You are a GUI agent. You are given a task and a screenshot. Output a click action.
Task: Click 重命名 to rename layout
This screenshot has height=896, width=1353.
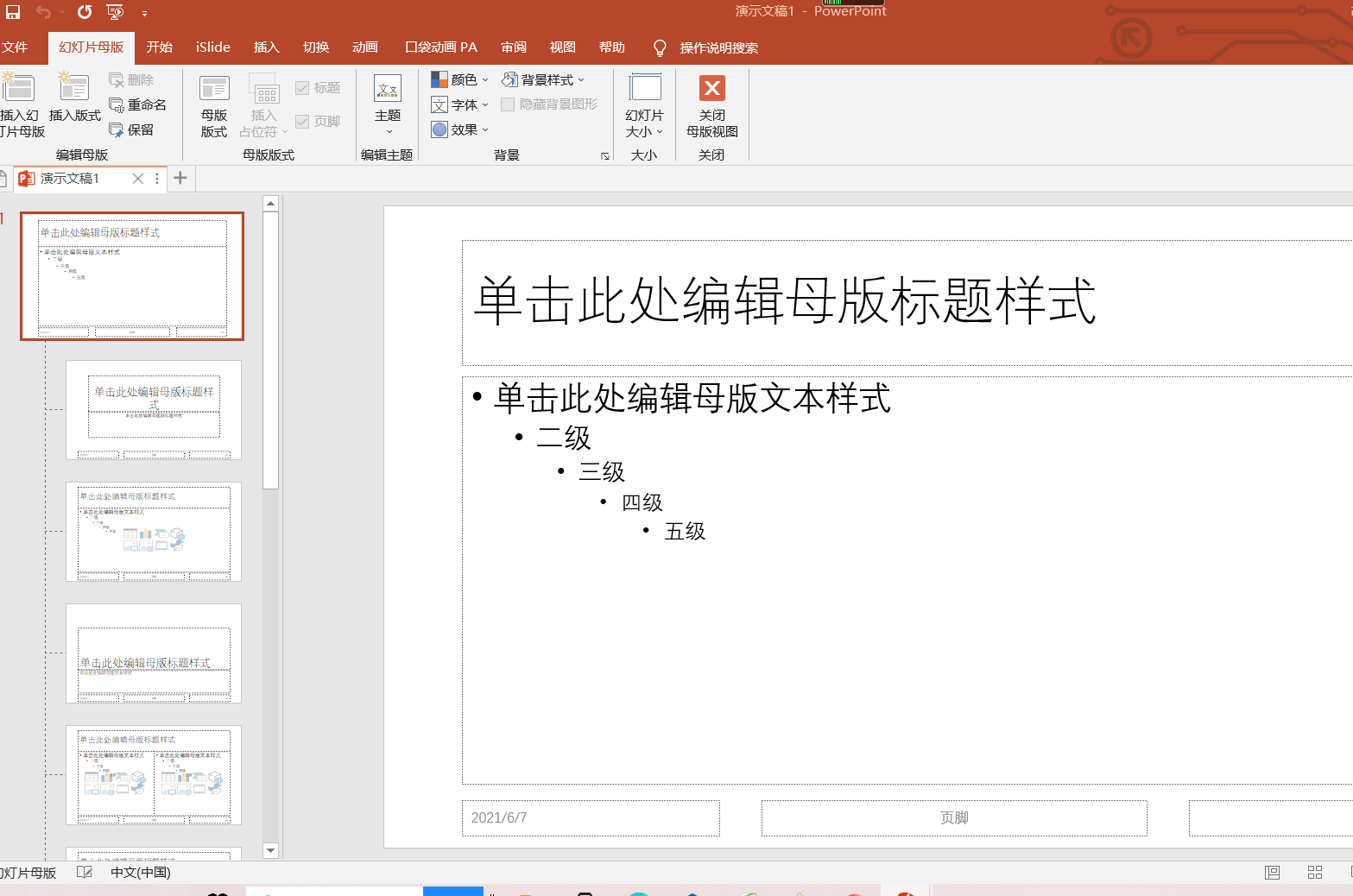click(x=138, y=104)
